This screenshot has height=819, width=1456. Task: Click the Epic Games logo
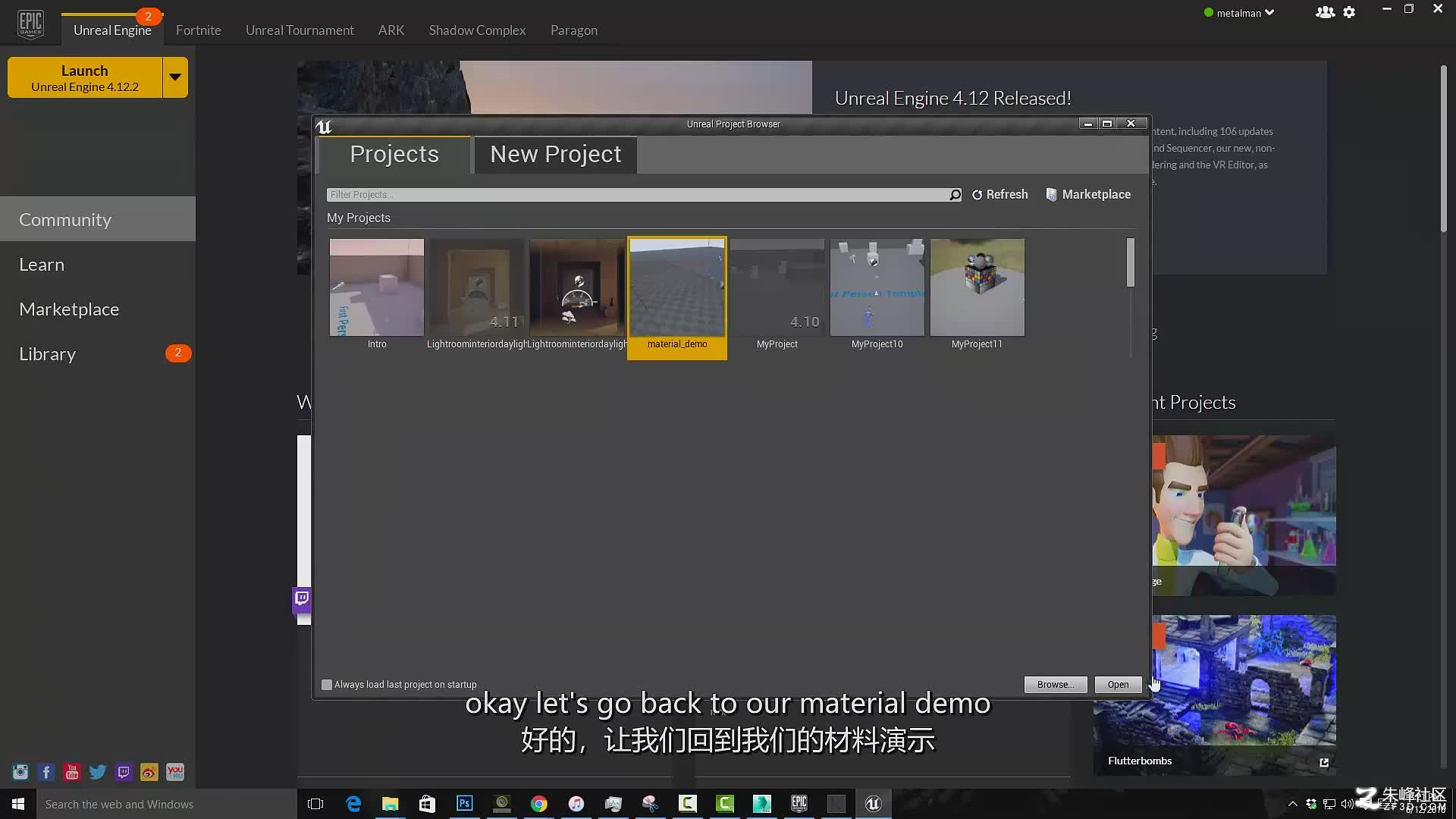(30, 24)
